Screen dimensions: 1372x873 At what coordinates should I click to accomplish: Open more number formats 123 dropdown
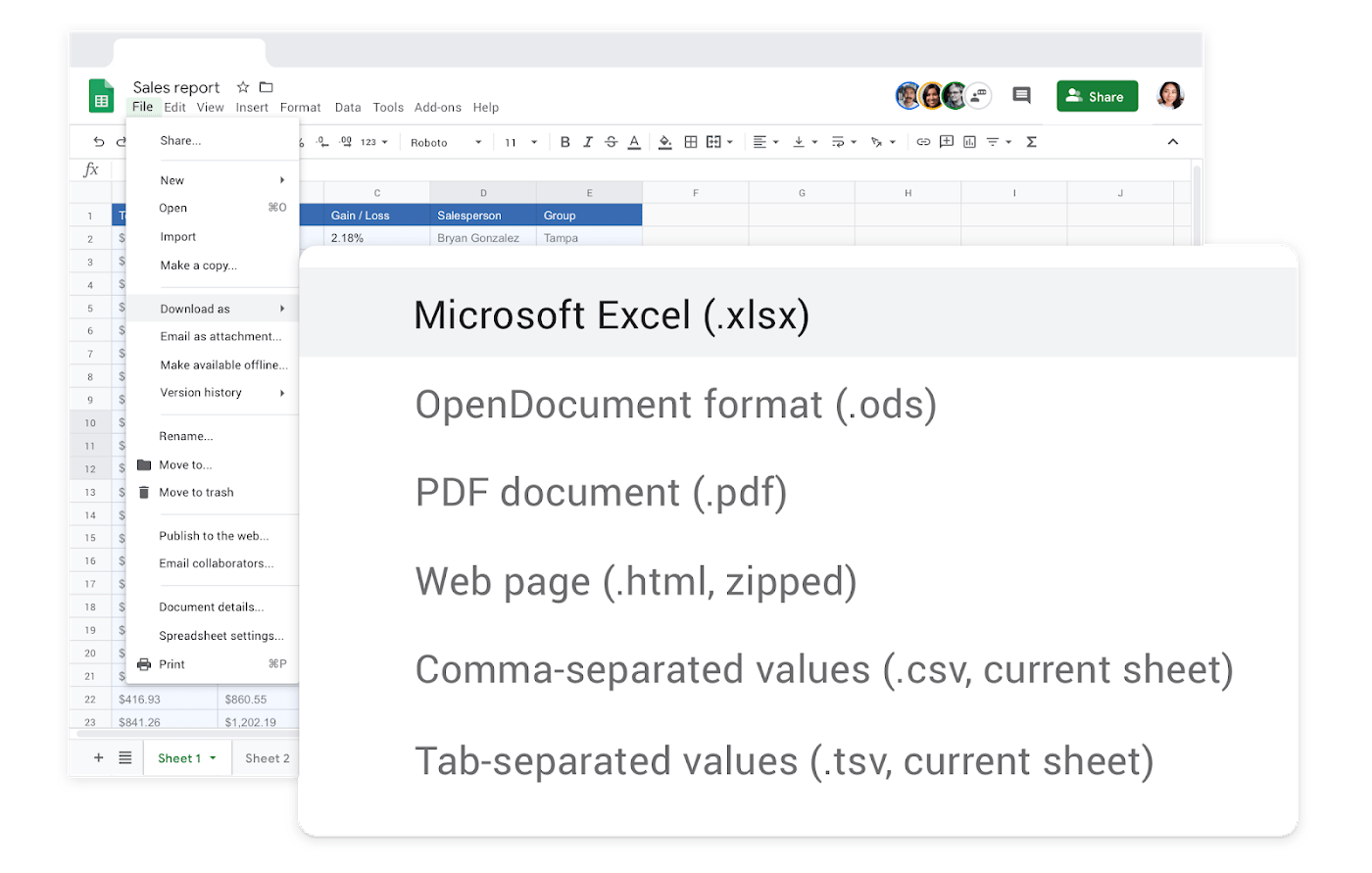click(374, 143)
